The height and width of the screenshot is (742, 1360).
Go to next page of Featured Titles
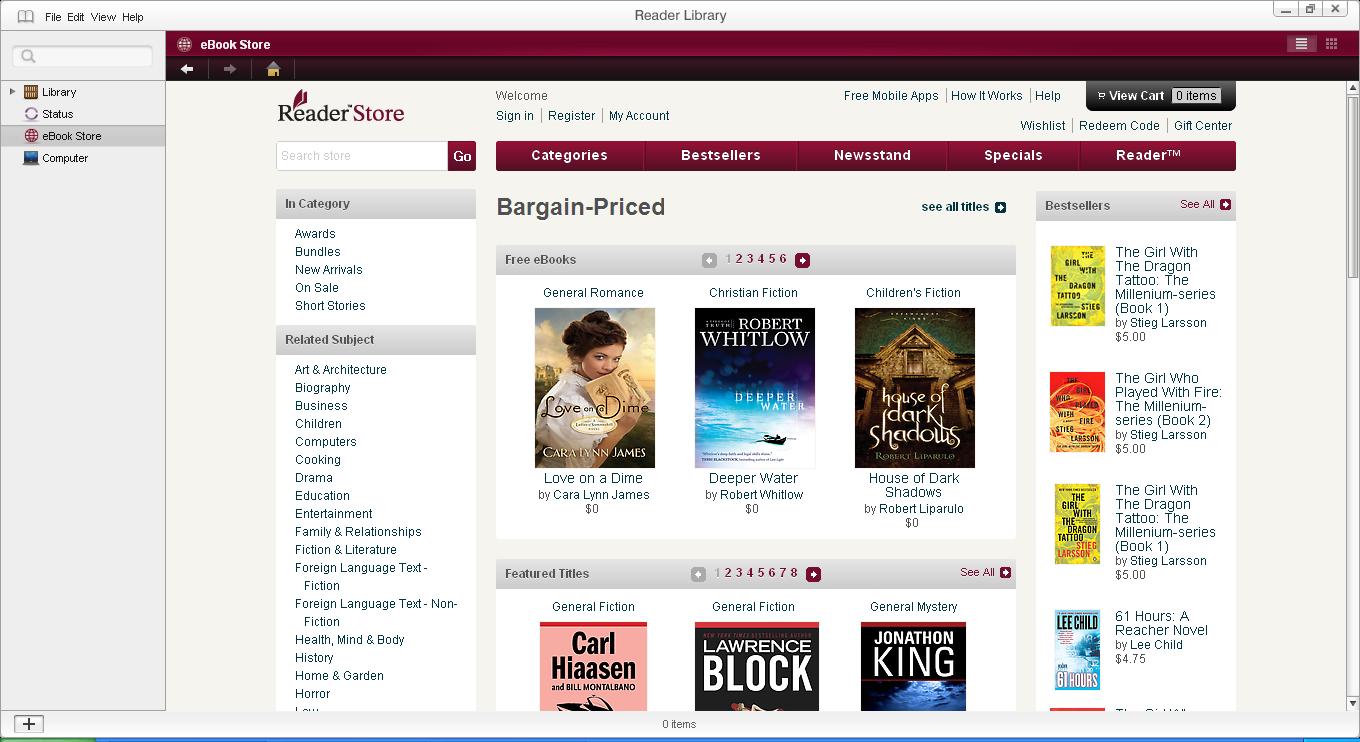tap(813, 574)
